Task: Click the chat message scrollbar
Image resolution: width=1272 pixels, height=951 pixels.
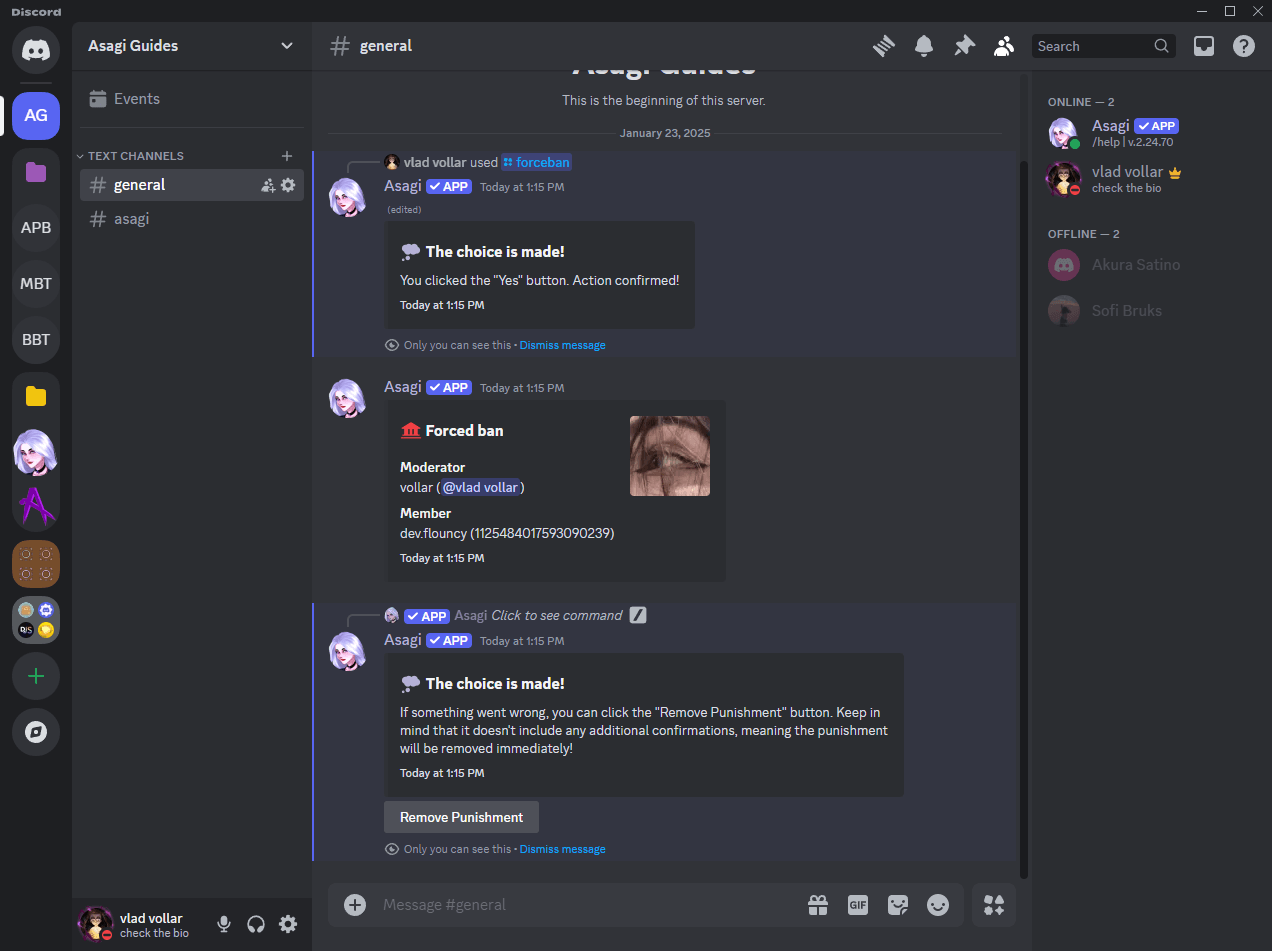Action: tap(1023, 519)
